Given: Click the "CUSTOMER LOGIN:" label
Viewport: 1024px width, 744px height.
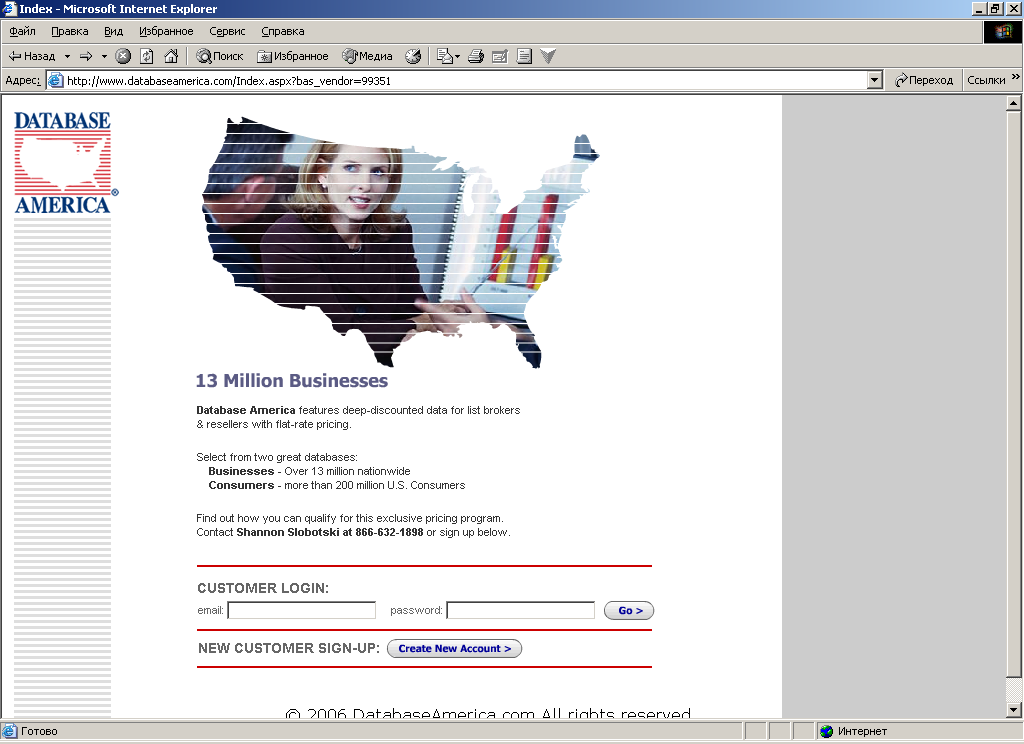Looking at the screenshot, I should [x=263, y=588].
